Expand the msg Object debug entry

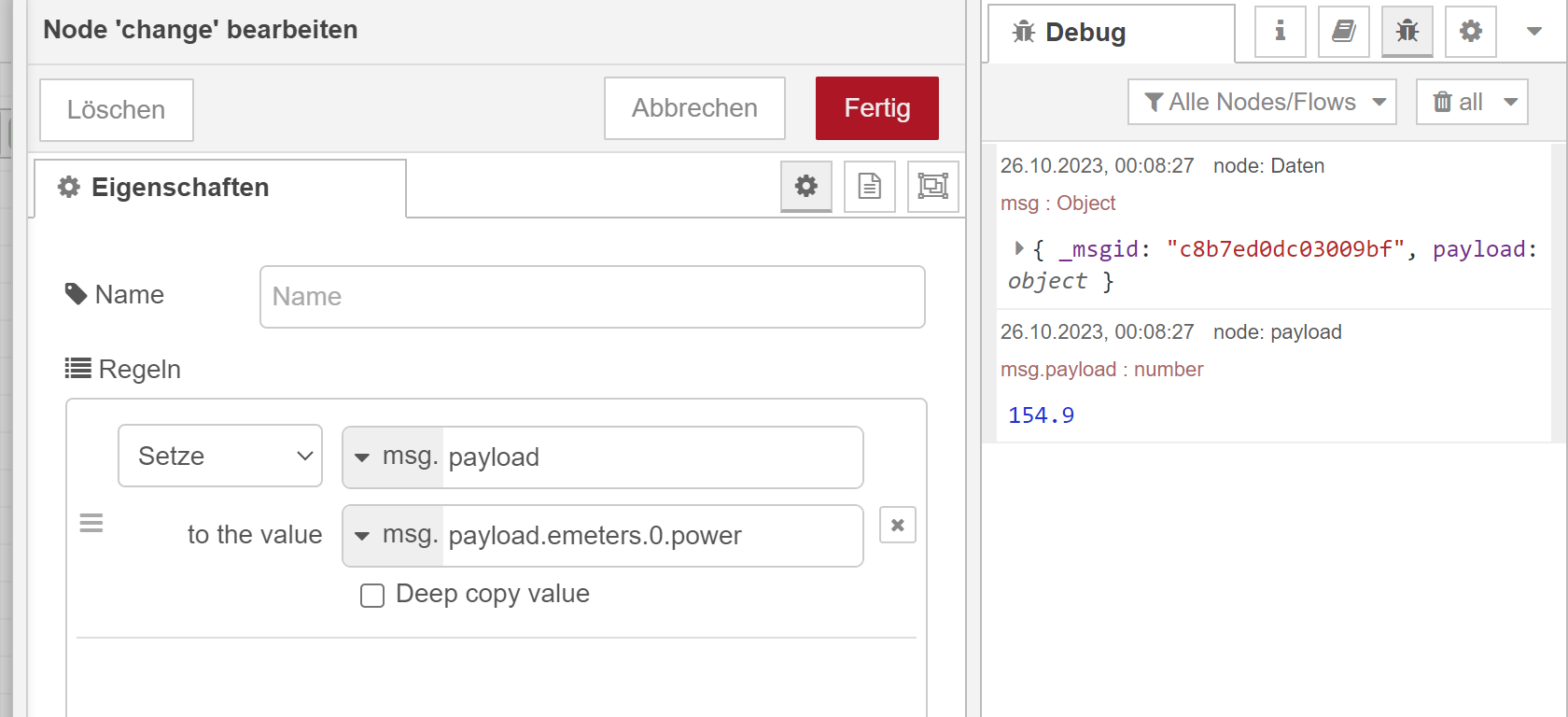point(1019,248)
